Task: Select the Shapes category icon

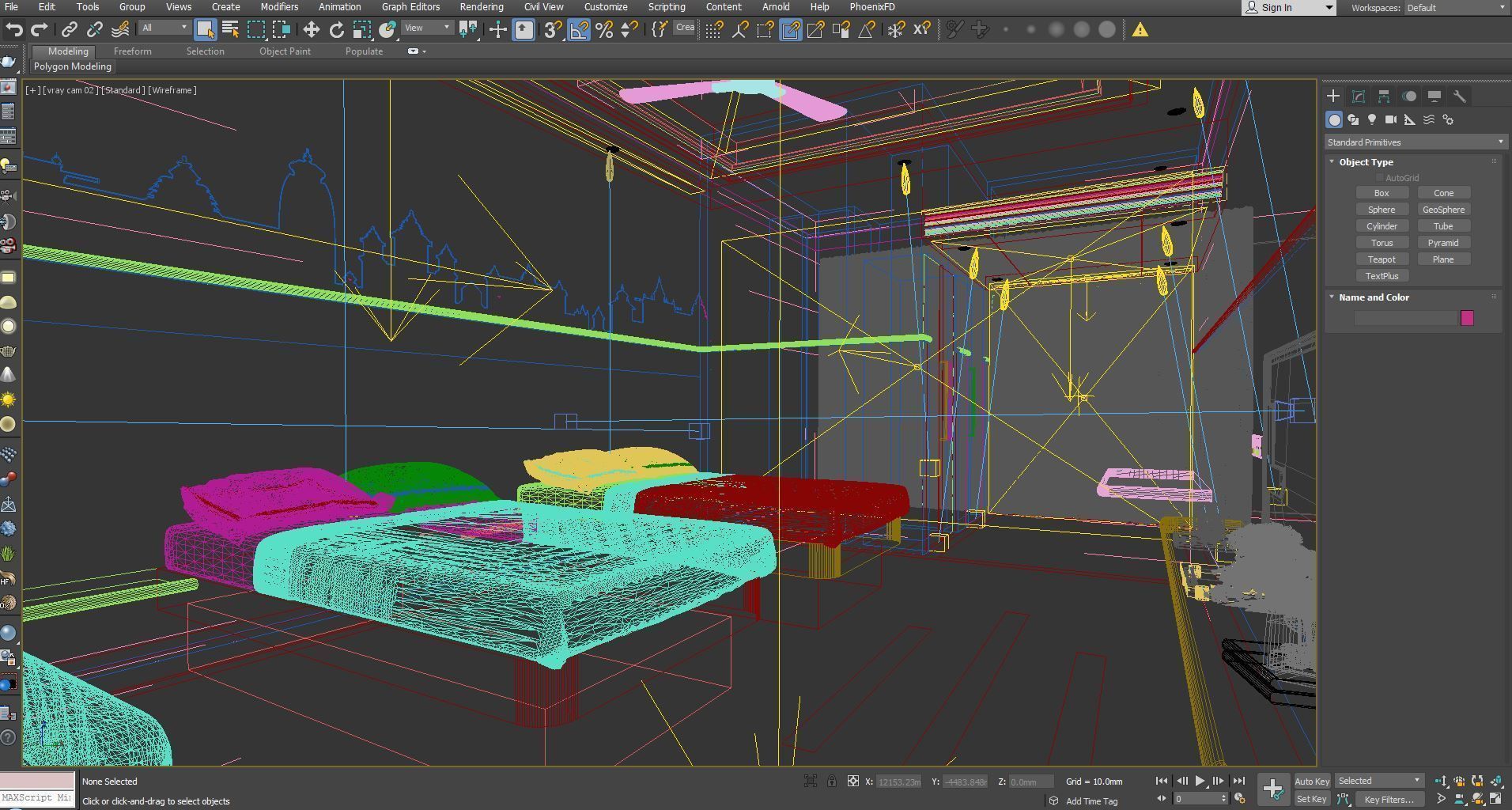Action: pyautogui.click(x=1353, y=120)
